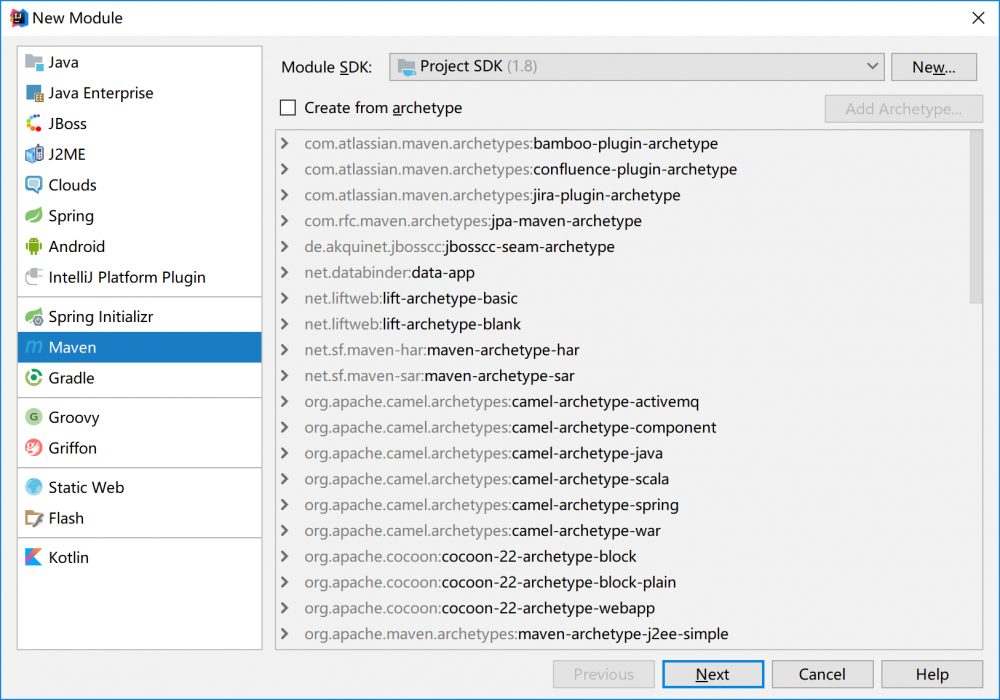Open the Module SDK dropdown

pyautogui.click(x=636, y=67)
